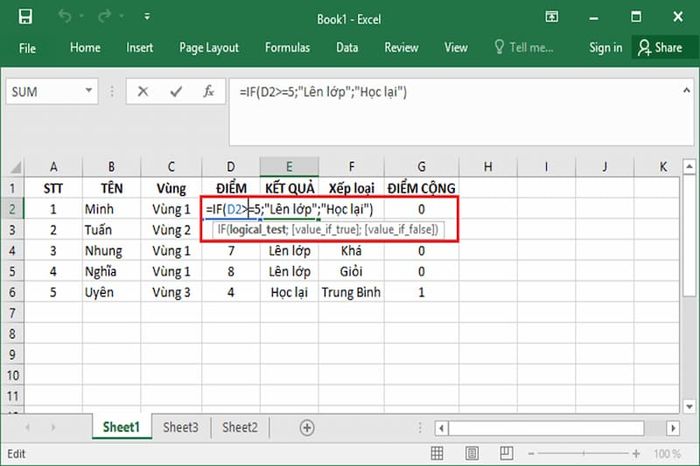This screenshot has height=466, width=700.
Task: Switch to the Insert tab
Action: click(139, 48)
